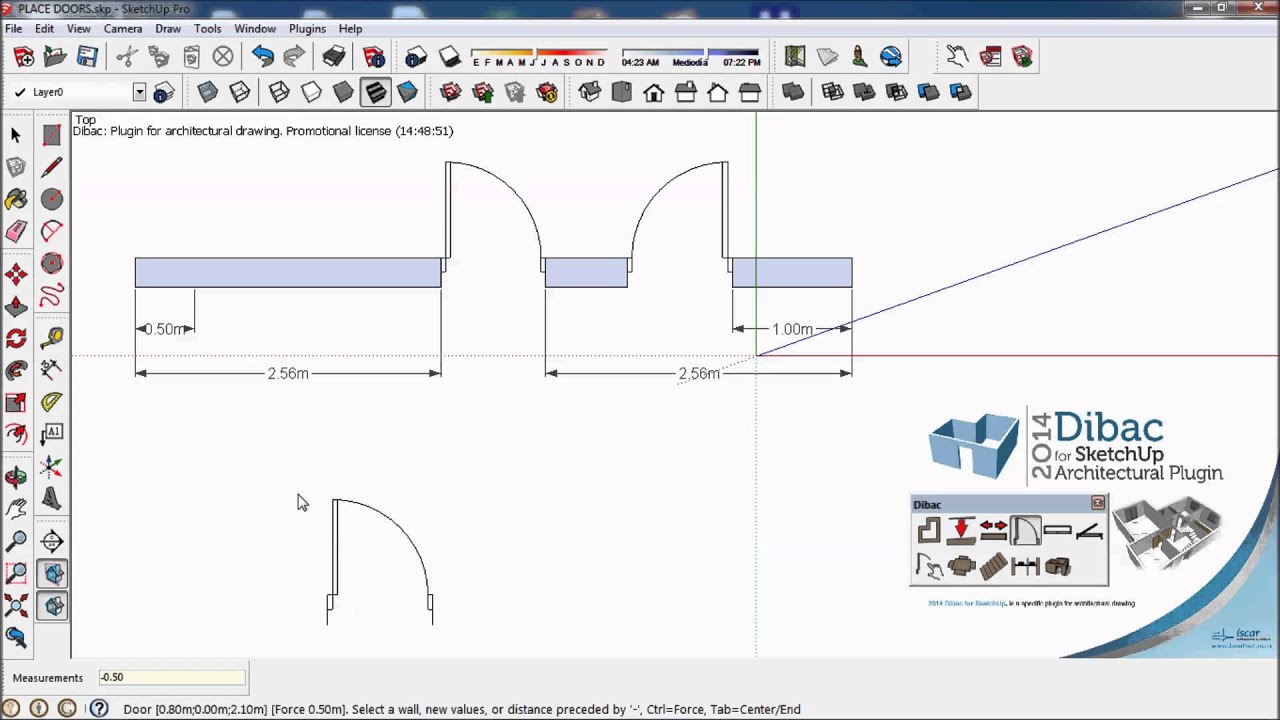
Task: Enable Shaded face style
Action: [343, 92]
